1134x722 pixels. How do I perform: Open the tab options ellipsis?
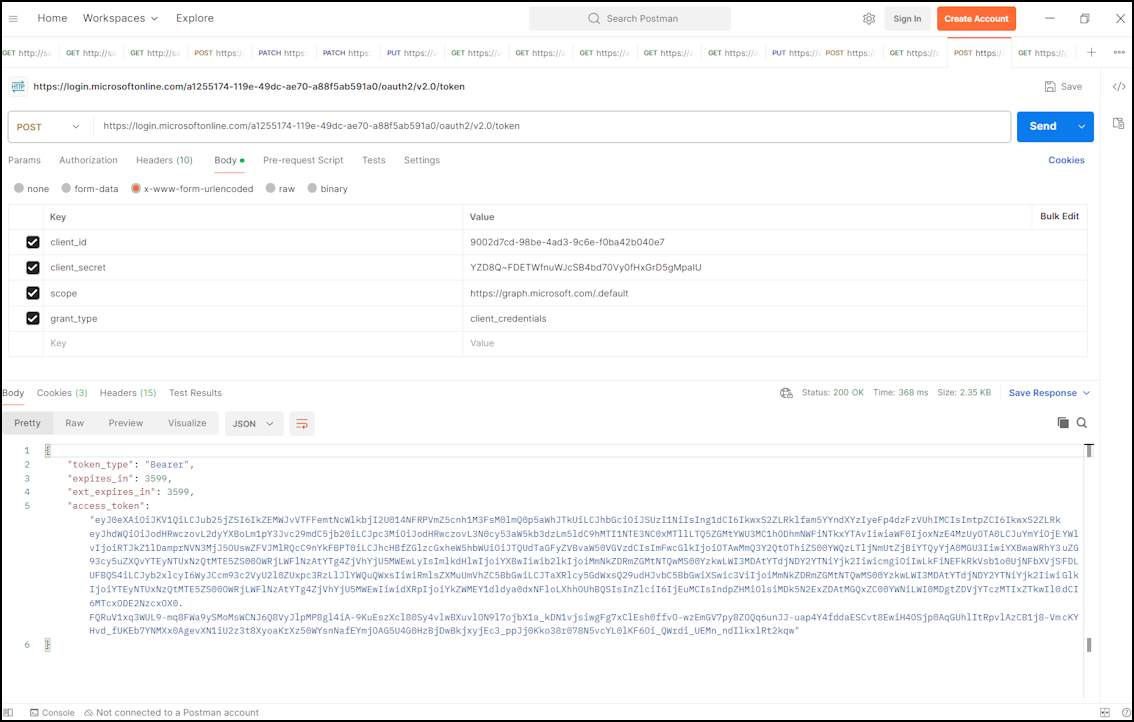(x=1119, y=52)
